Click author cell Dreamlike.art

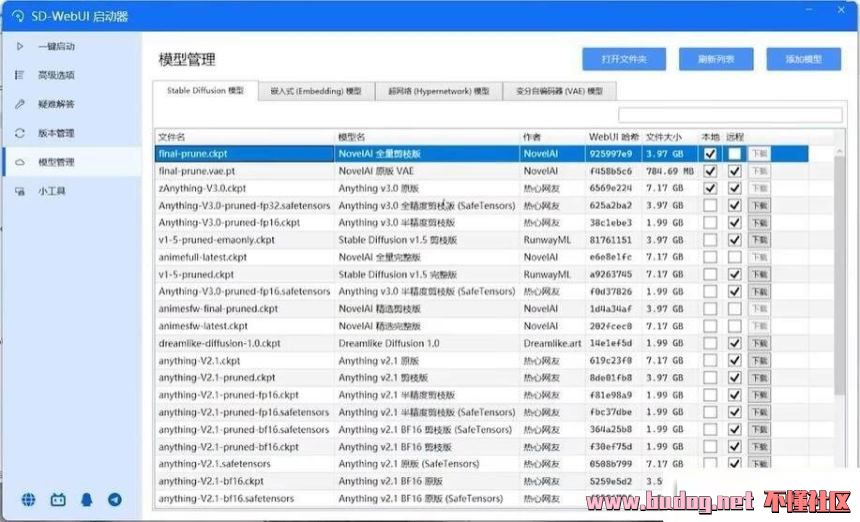point(552,344)
